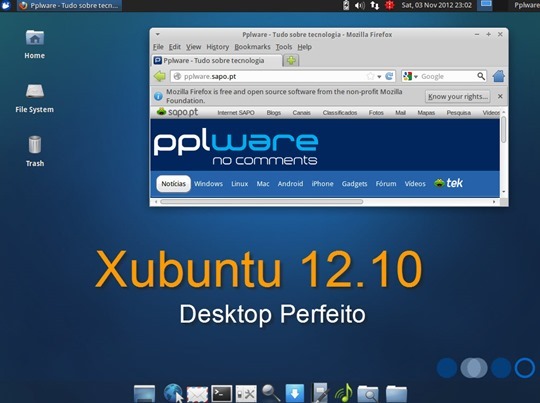The image size is (540, 403).
Task: Open the Bookmarks menu
Action: pyautogui.click(x=252, y=47)
